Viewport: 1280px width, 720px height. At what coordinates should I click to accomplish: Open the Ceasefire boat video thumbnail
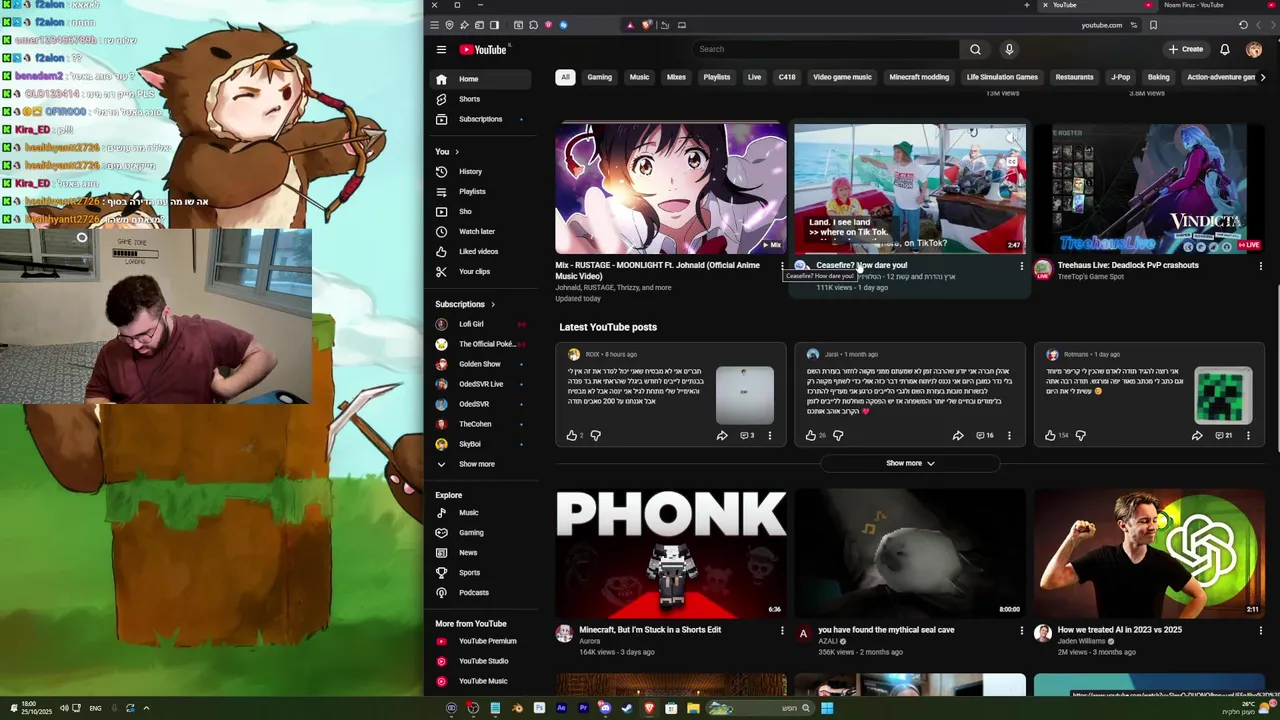point(910,188)
